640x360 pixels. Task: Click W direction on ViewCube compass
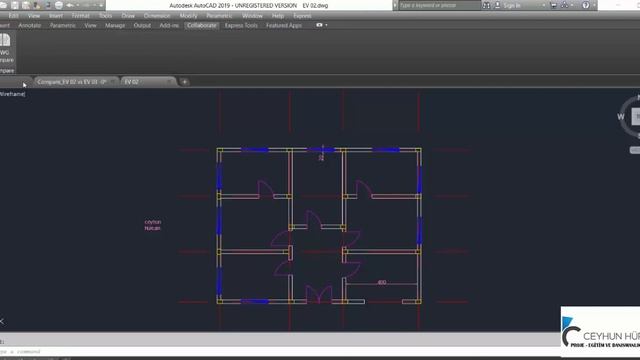[621, 117]
